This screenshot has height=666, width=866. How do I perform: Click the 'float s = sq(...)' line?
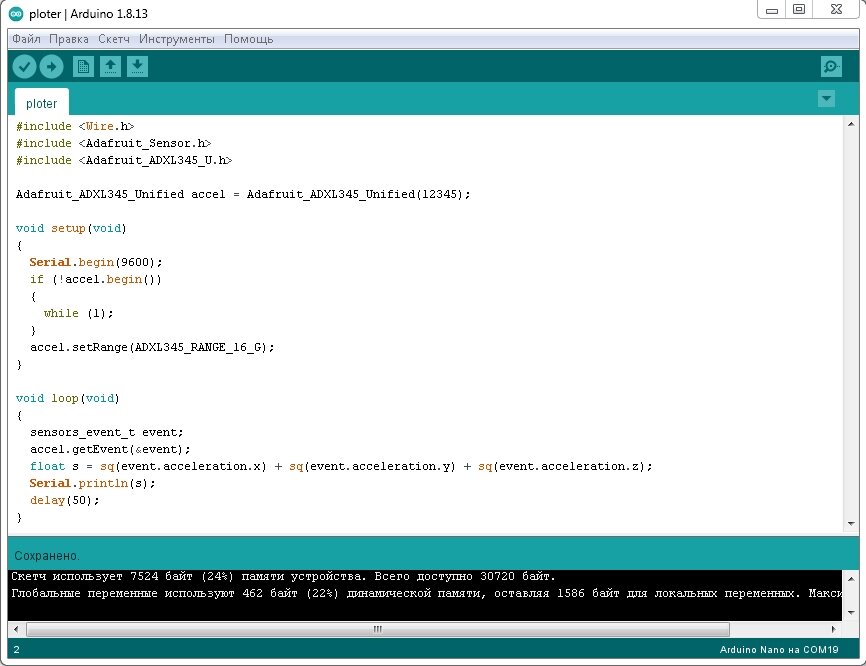(x=341, y=467)
